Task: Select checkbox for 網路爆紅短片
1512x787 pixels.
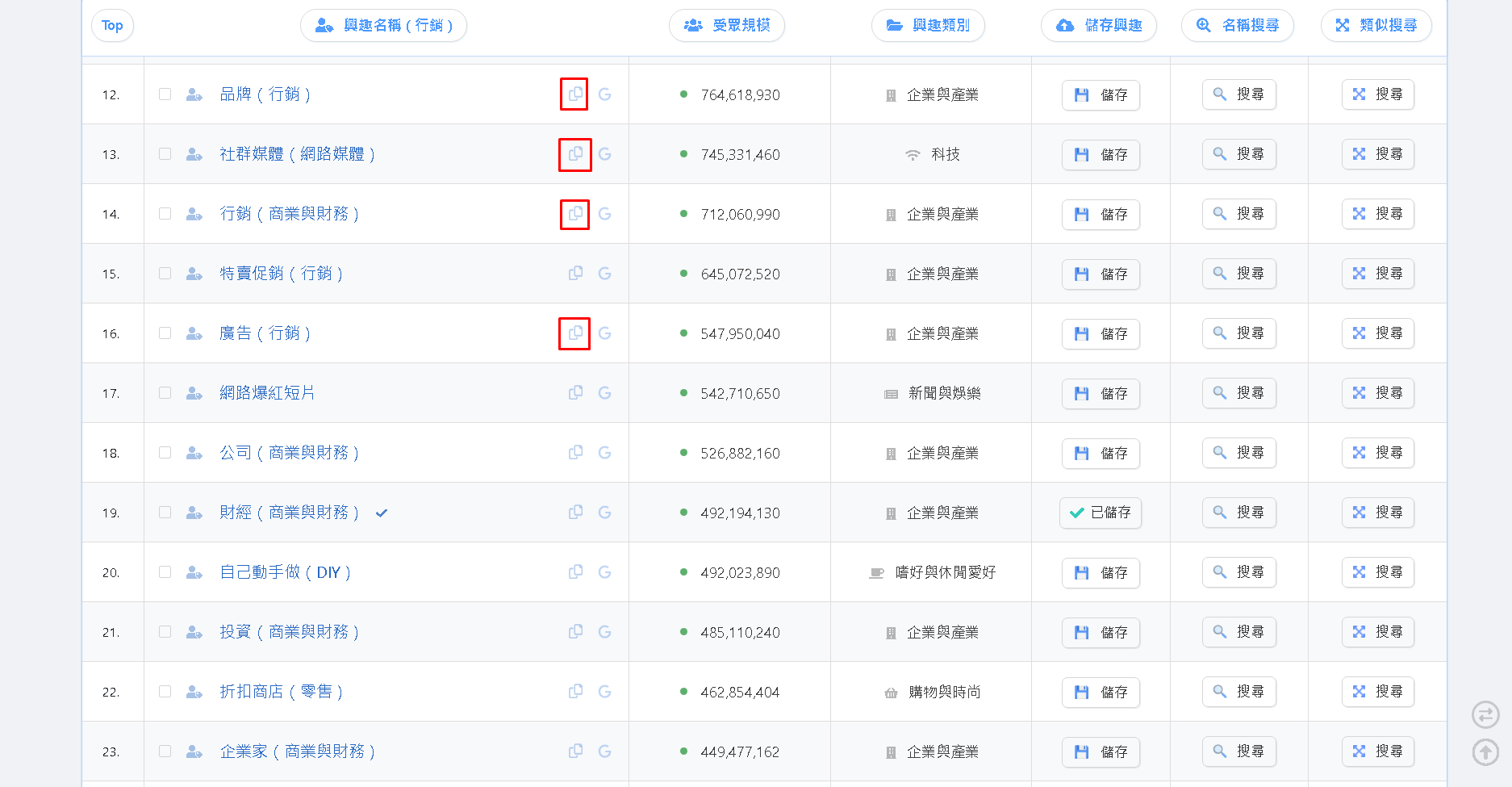Action: [x=165, y=393]
